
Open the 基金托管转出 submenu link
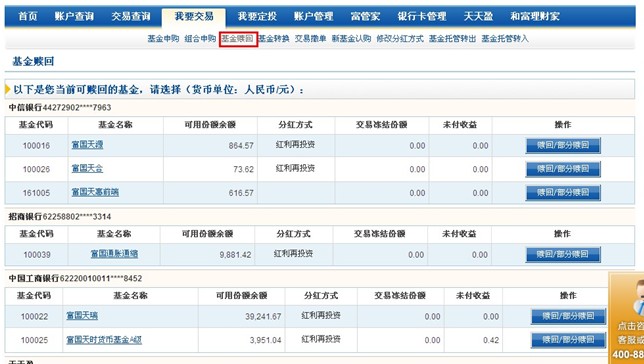coord(453,39)
